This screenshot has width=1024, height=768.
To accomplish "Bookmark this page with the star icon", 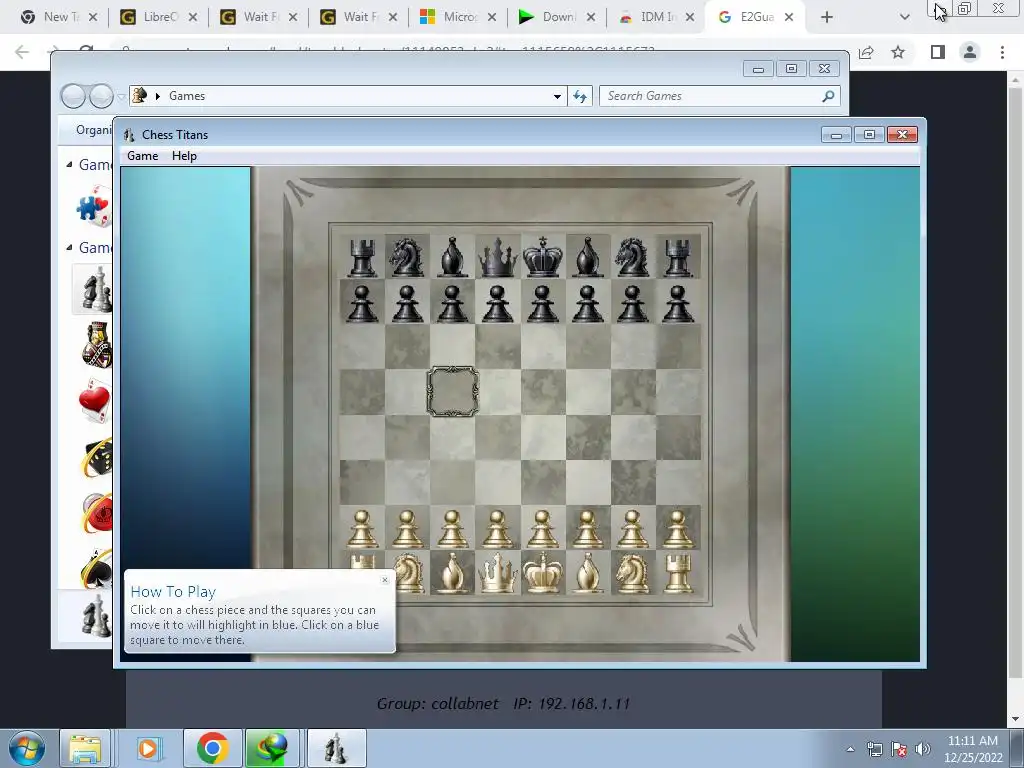I will tap(898, 52).
